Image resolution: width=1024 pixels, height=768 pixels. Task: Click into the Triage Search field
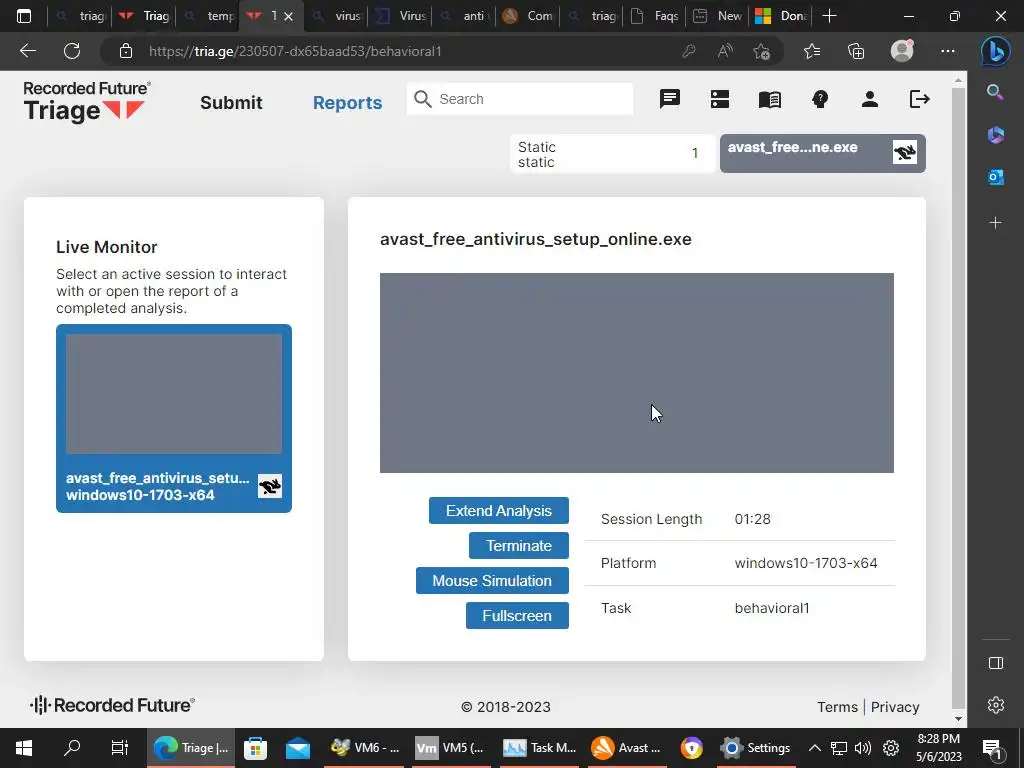(520, 99)
